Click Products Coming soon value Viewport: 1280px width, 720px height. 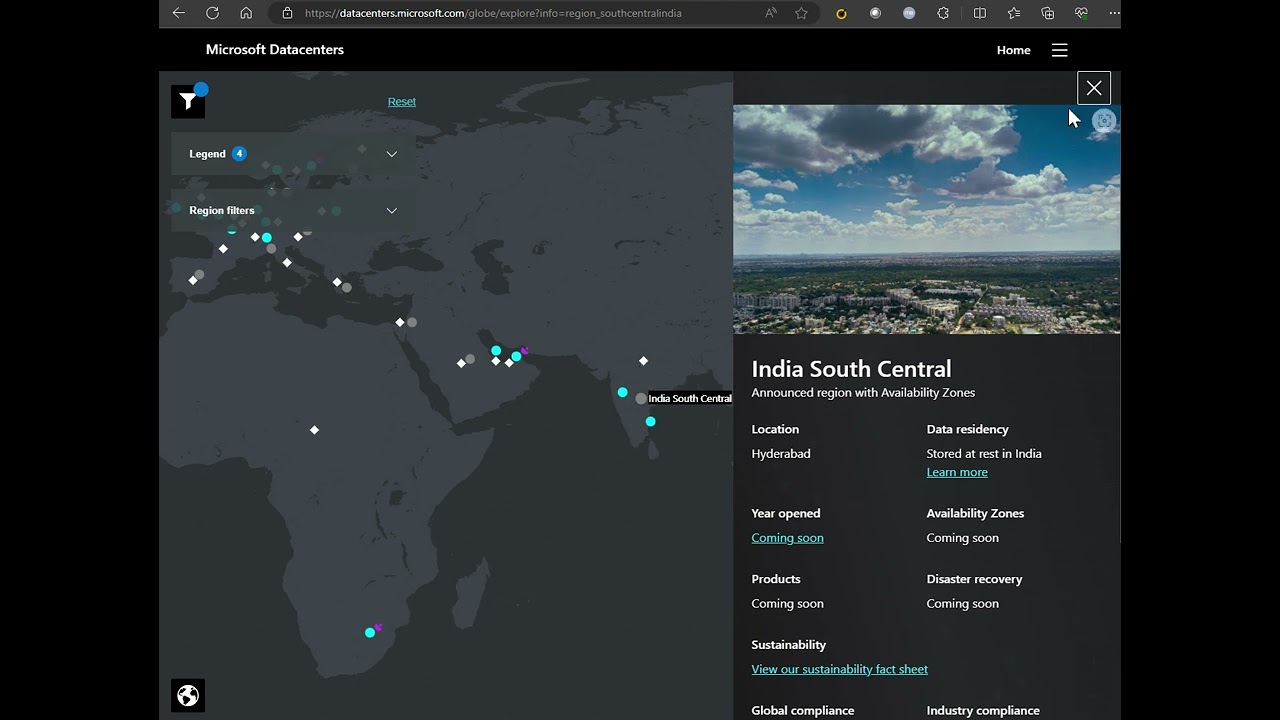787,604
